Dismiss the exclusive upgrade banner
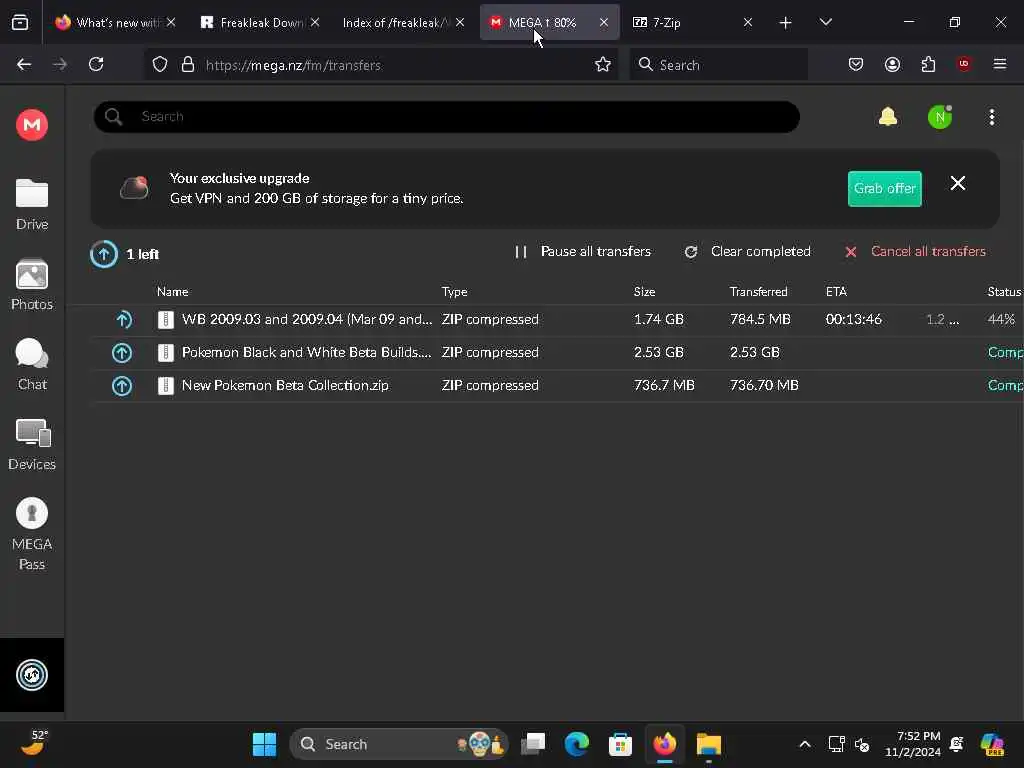 pyautogui.click(x=957, y=184)
